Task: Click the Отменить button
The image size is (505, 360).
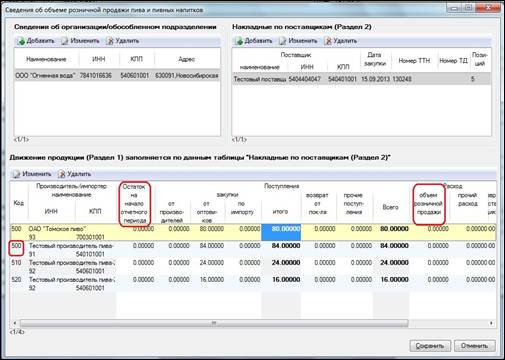Action: [475, 346]
